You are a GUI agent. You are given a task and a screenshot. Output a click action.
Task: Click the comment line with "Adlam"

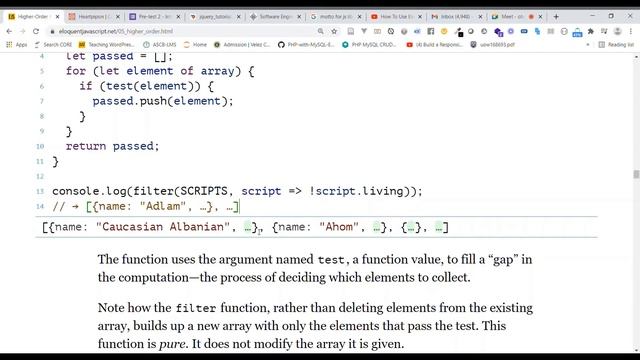146,206
